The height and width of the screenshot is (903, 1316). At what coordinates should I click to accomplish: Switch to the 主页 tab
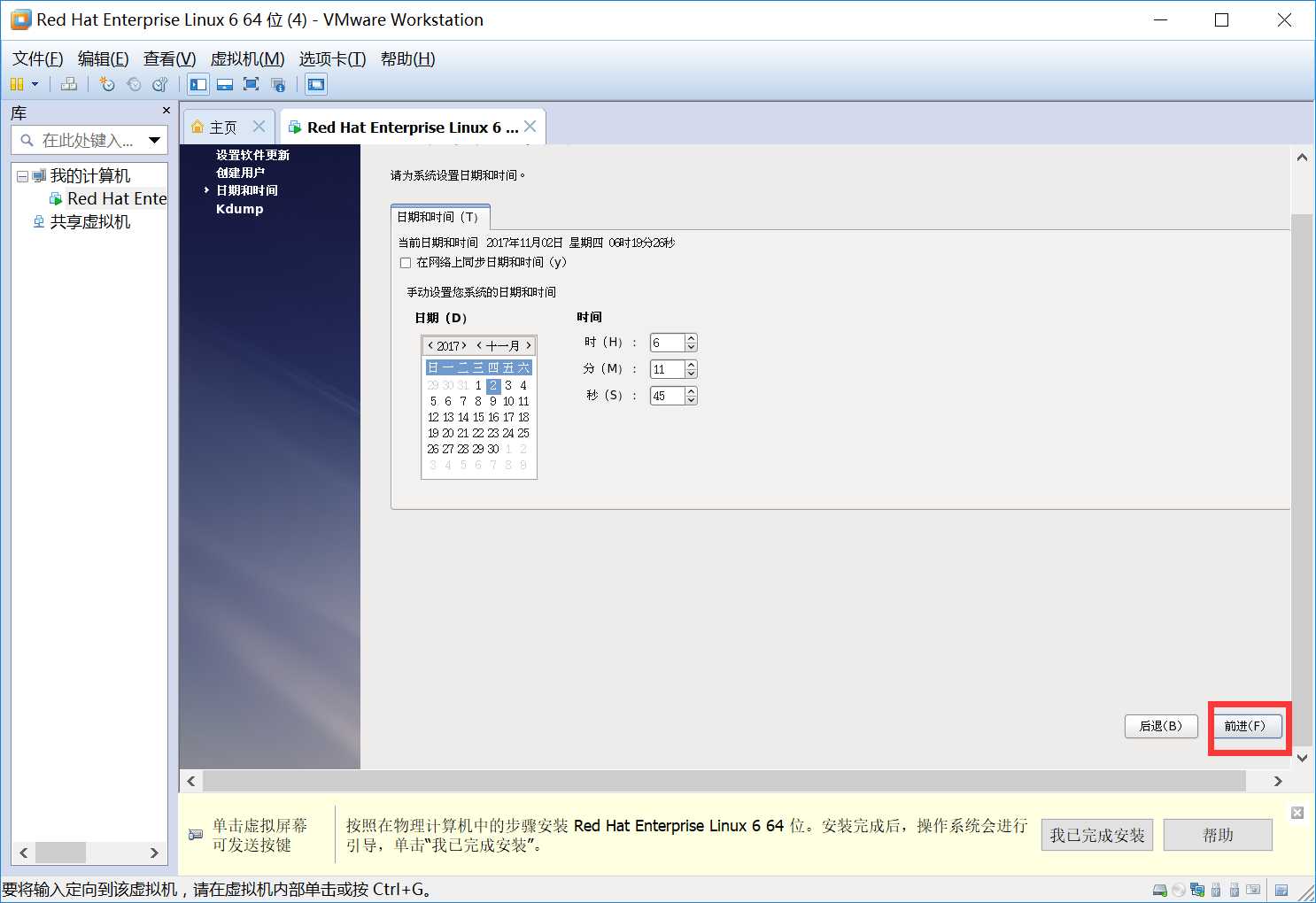point(222,127)
